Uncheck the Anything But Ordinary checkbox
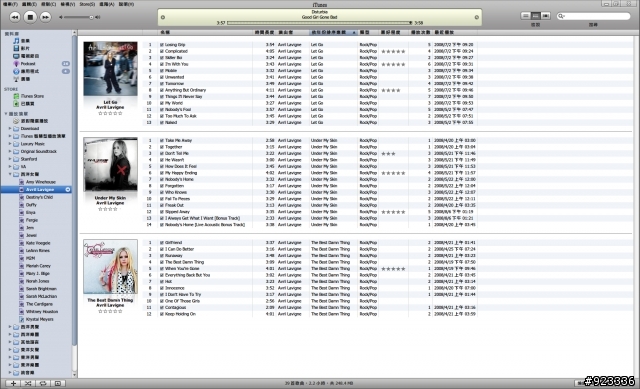This screenshot has height=389, width=640. point(162,90)
